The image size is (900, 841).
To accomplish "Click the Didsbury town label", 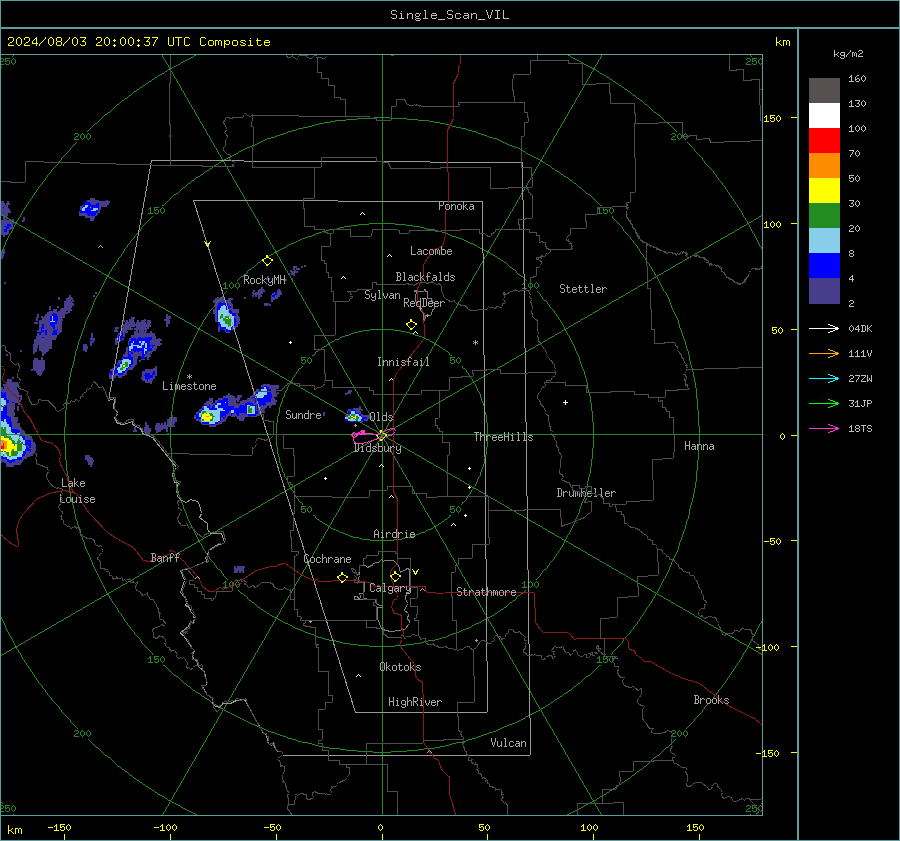I will click(x=377, y=448).
